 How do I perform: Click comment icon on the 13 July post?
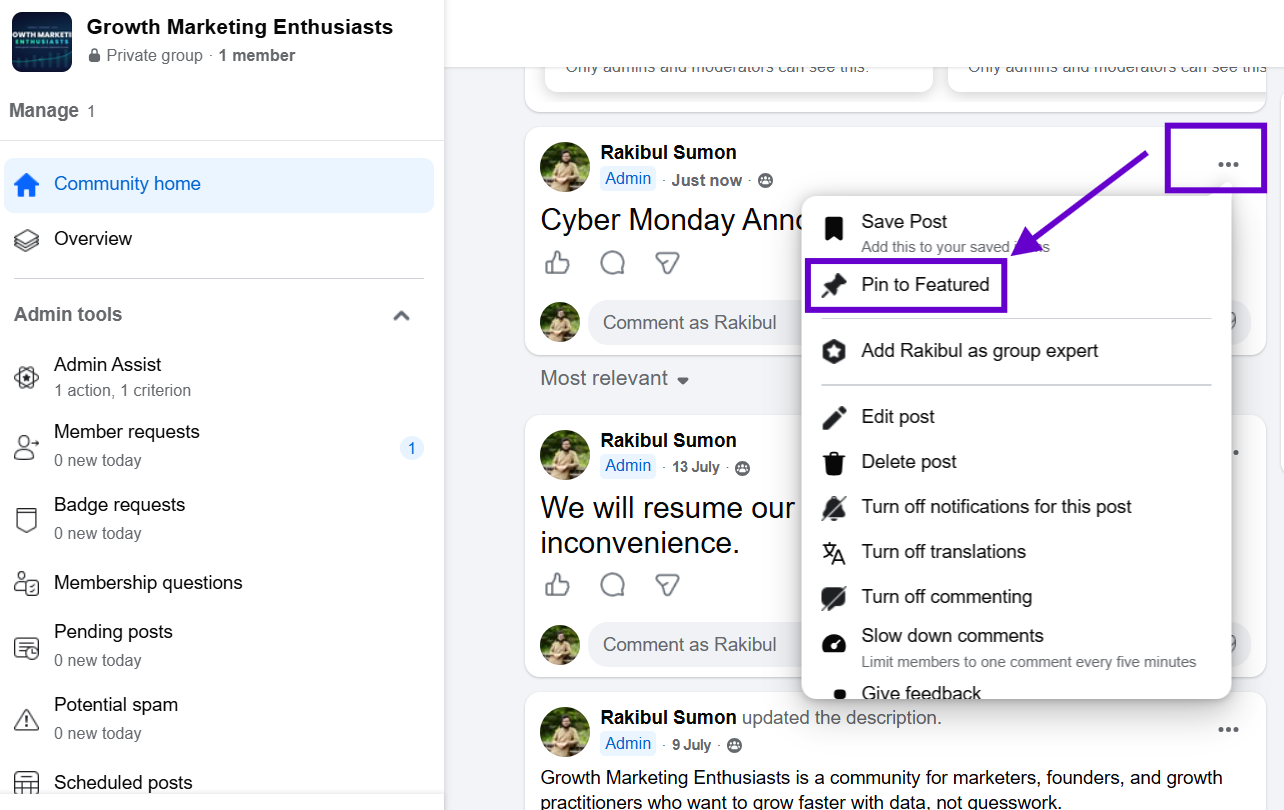point(612,584)
